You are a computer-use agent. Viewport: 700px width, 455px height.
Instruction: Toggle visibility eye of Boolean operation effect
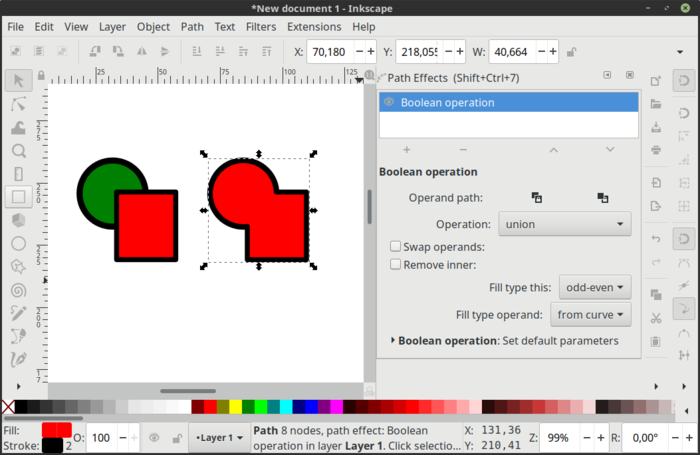pos(389,102)
